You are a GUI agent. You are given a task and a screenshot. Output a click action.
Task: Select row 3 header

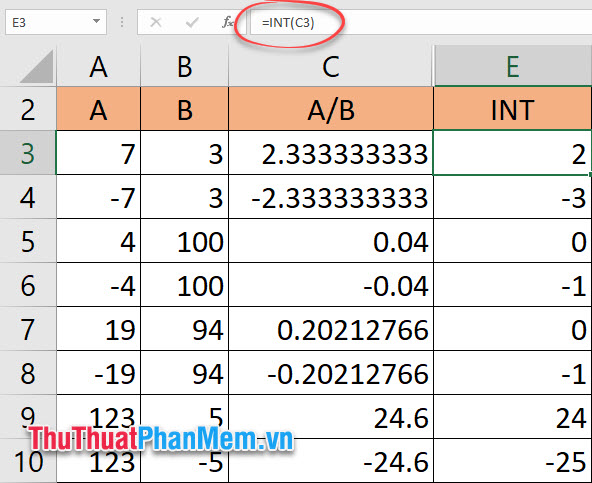click(28, 153)
